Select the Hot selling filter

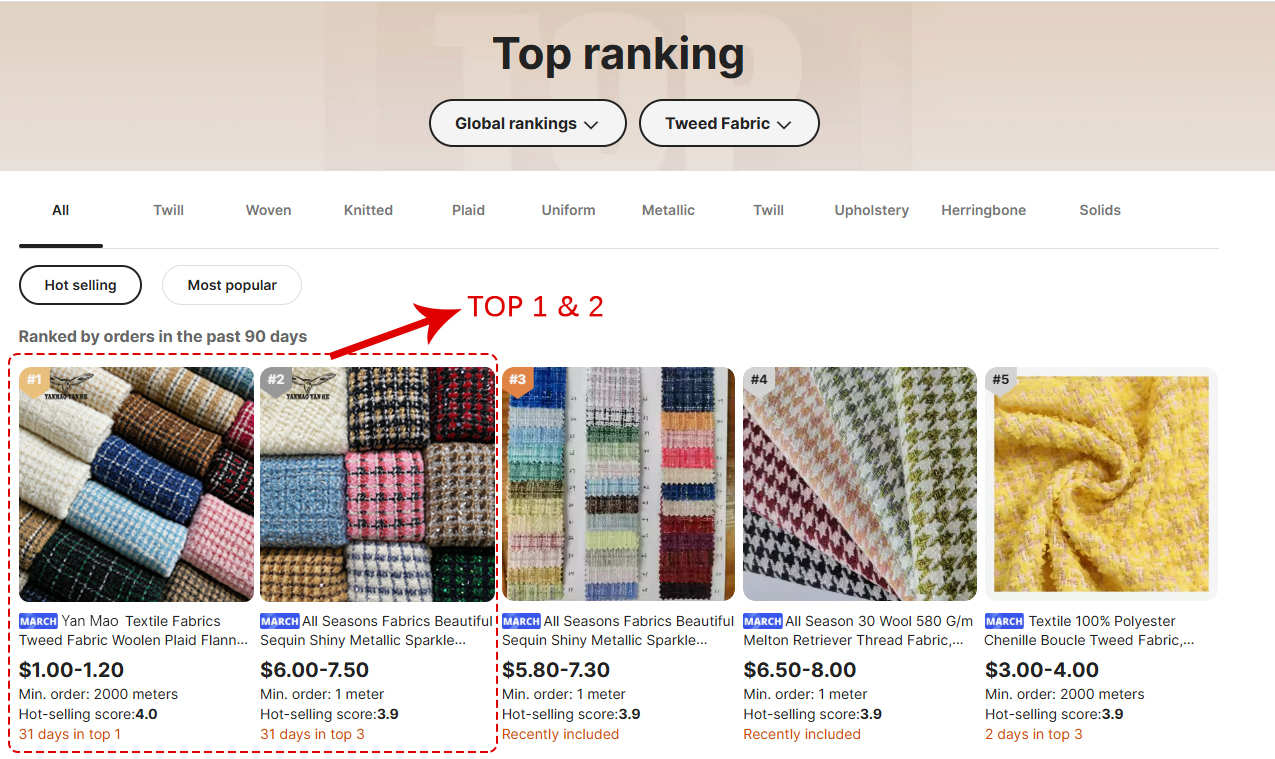80,285
